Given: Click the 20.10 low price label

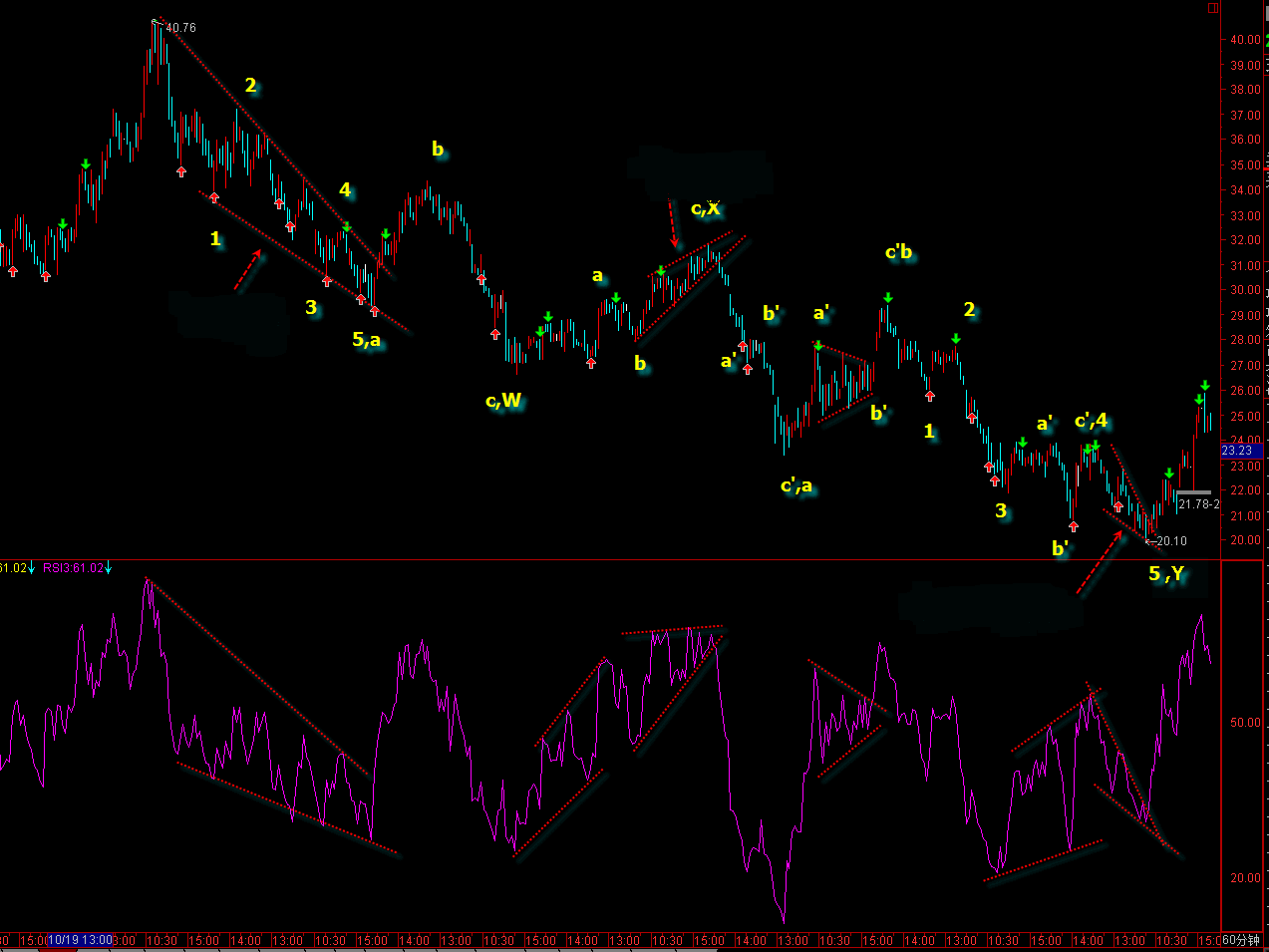Looking at the screenshot, I should [x=1171, y=541].
